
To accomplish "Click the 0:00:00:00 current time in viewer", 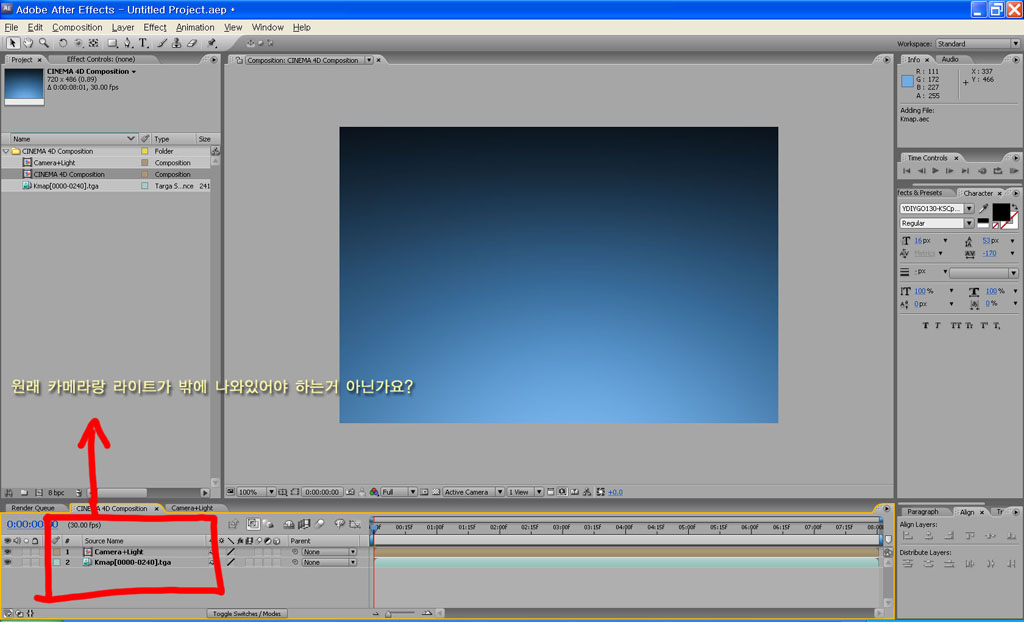I will pos(322,492).
